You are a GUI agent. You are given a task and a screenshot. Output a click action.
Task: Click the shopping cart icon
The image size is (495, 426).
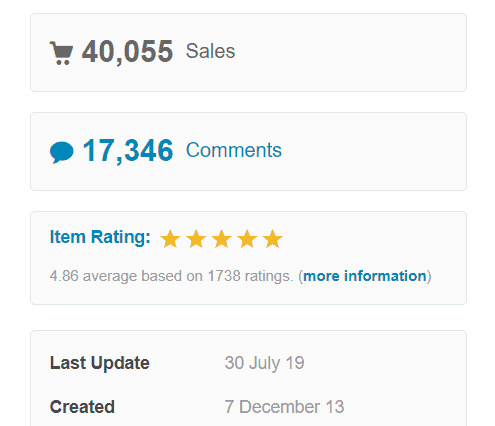tap(61, 53)
